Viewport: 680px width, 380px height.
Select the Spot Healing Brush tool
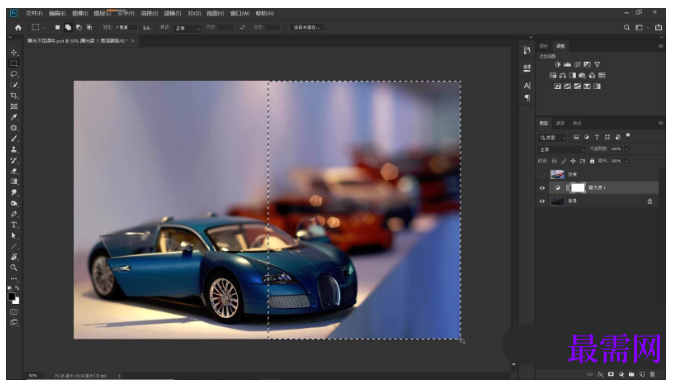(14, 128)
